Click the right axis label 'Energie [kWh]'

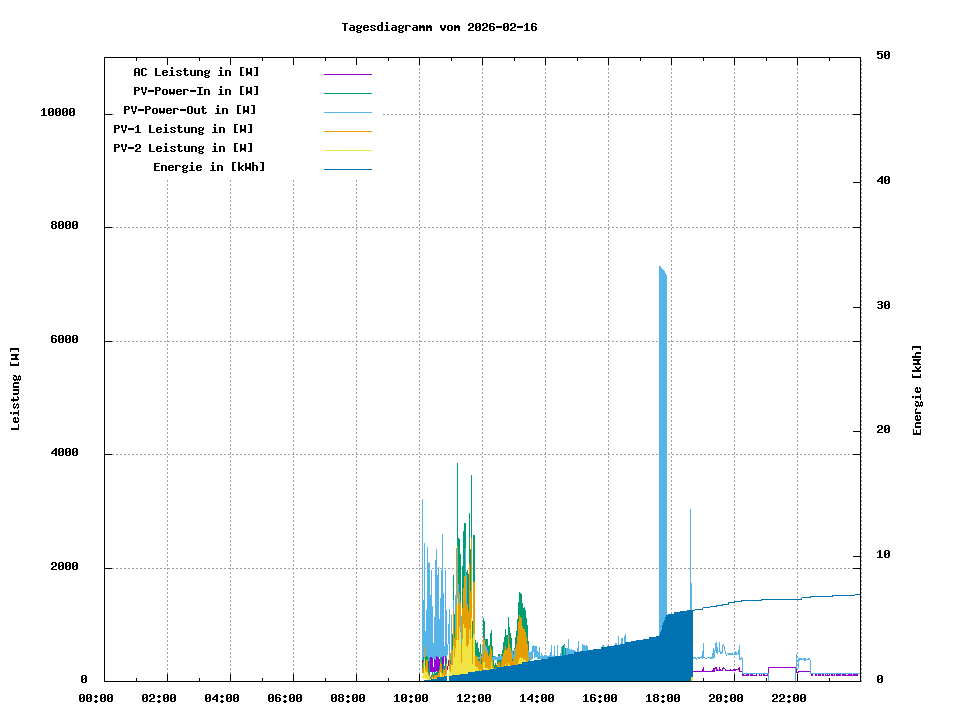pos(917,390)
